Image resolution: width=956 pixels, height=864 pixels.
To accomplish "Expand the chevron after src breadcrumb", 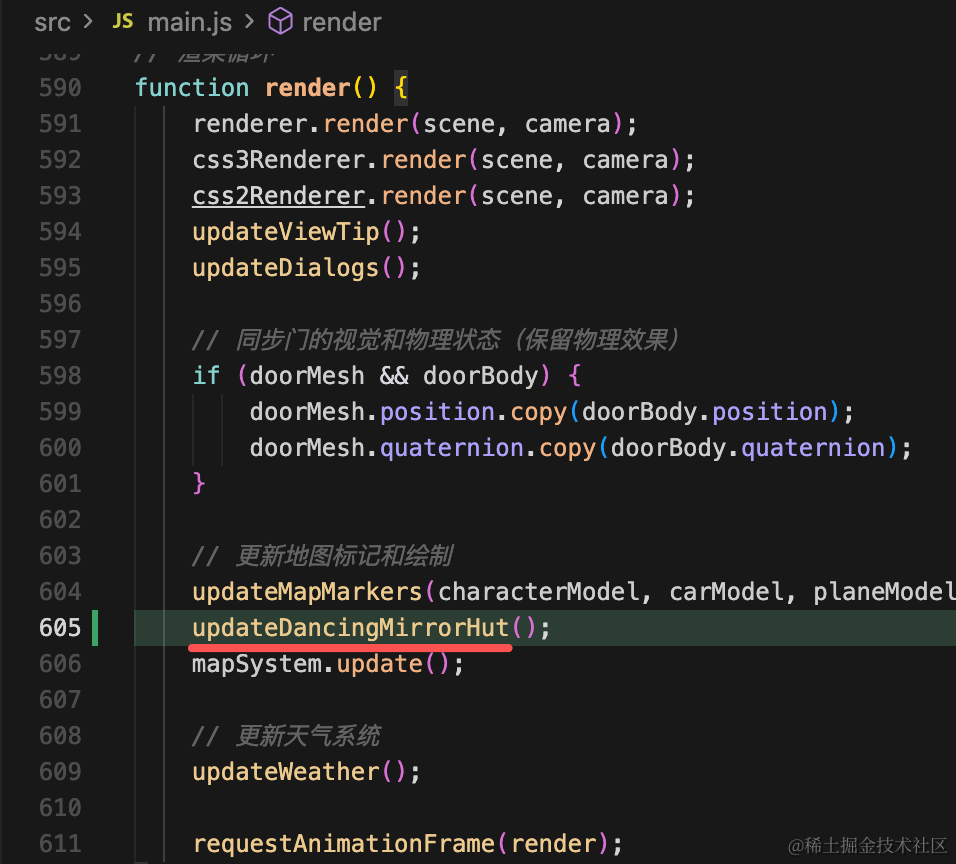I will pyautogui.click(x=88, y=22).
